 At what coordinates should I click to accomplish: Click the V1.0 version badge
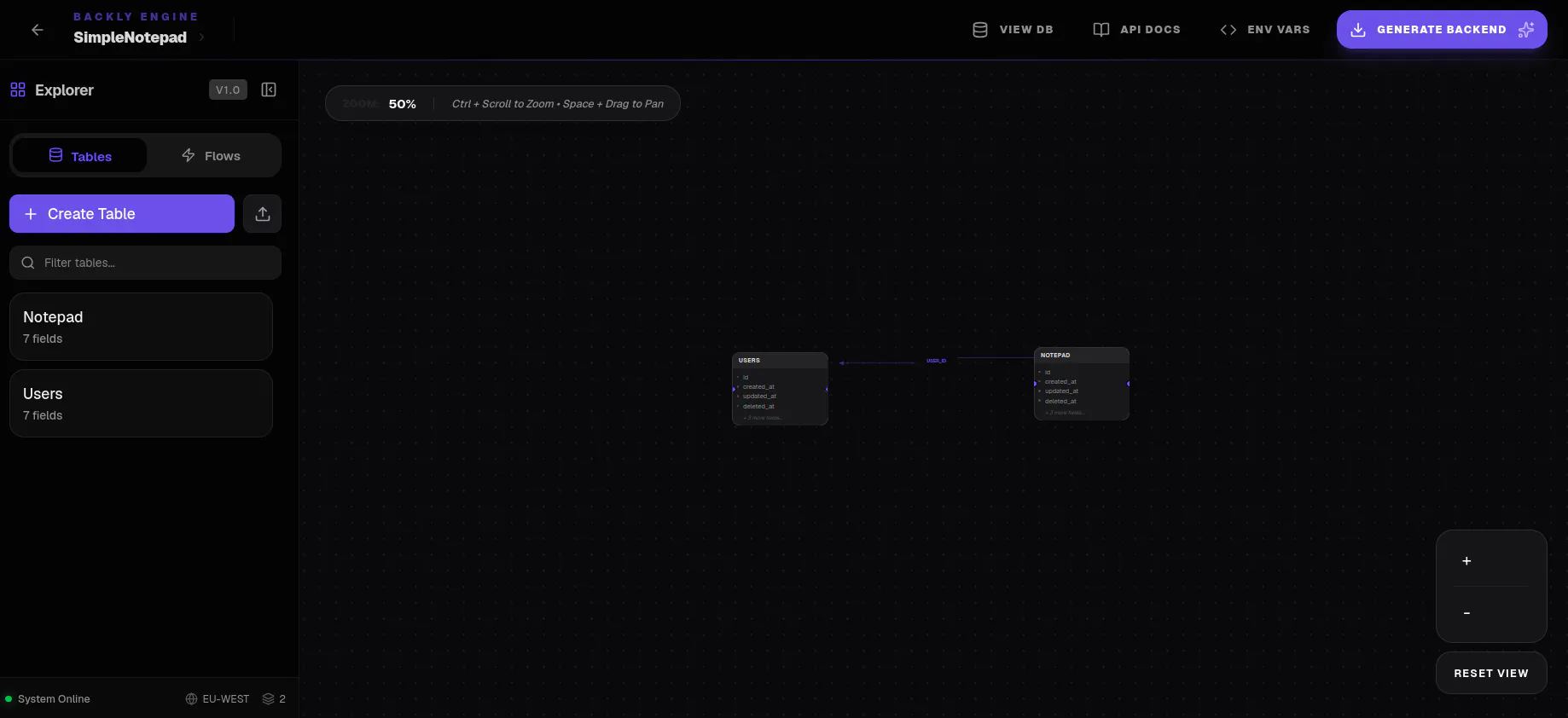pos(228,90)
